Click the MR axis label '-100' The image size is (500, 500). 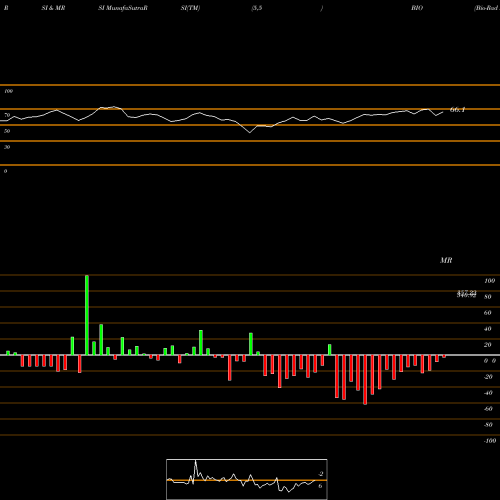coord(490,441)
